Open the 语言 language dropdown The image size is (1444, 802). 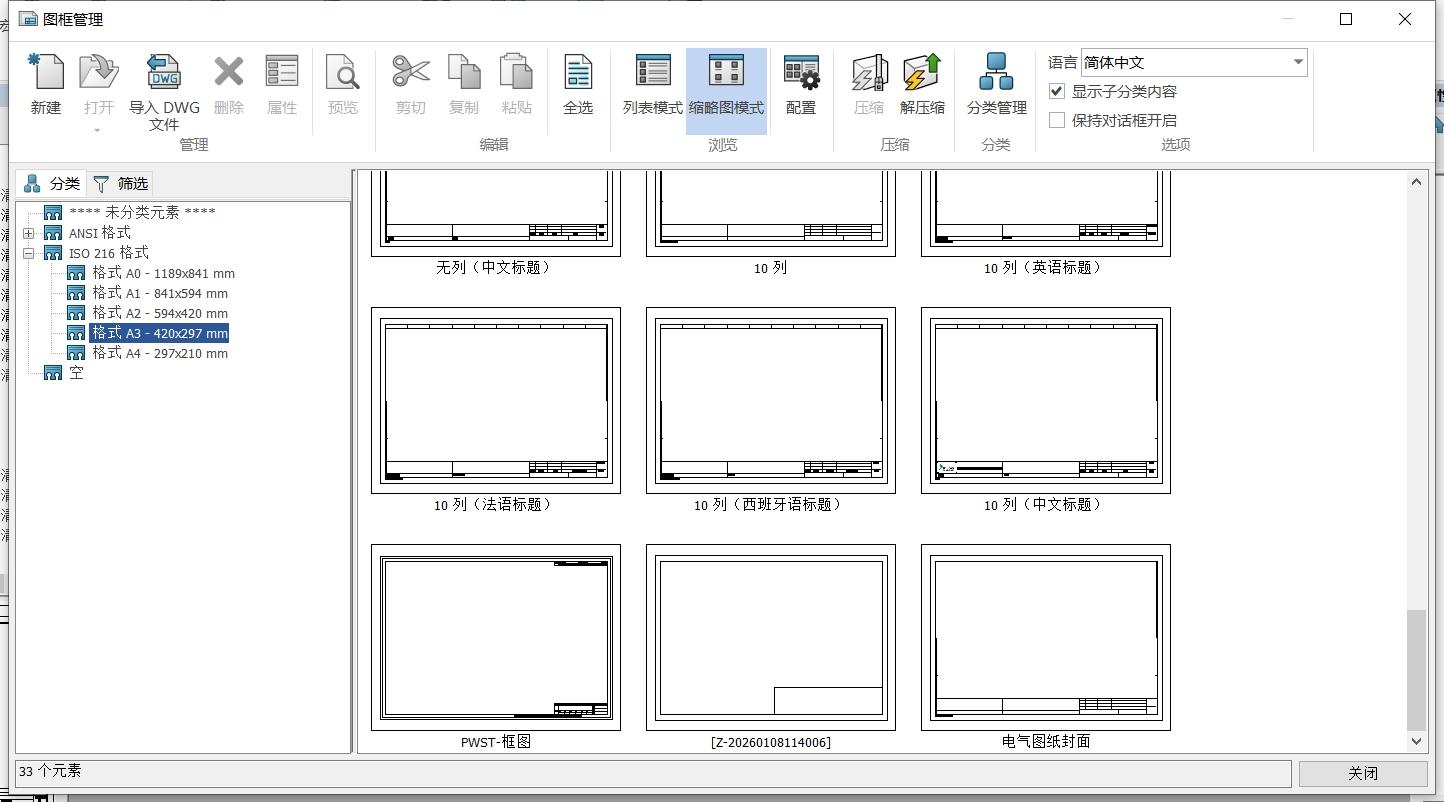1297,62
